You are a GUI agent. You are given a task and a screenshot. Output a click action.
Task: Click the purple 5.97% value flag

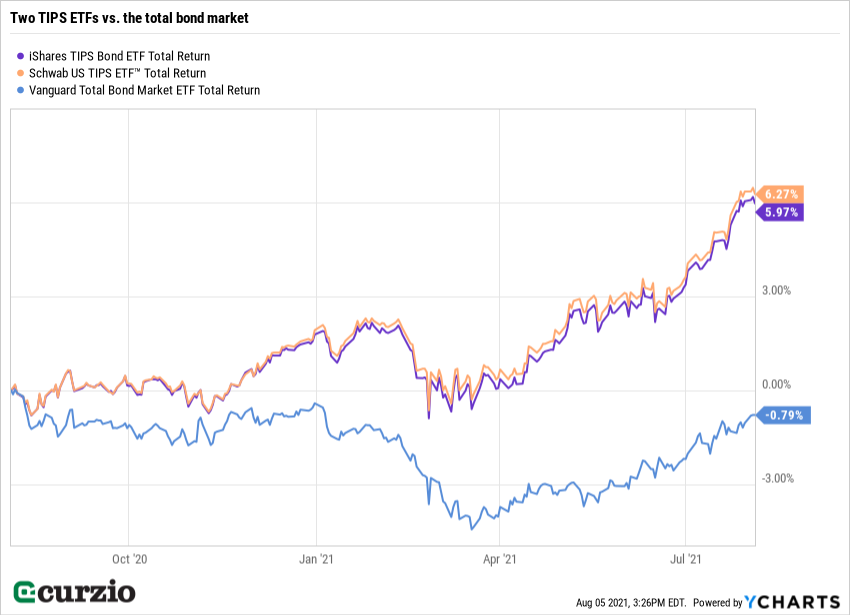click(x=780, y=212)
